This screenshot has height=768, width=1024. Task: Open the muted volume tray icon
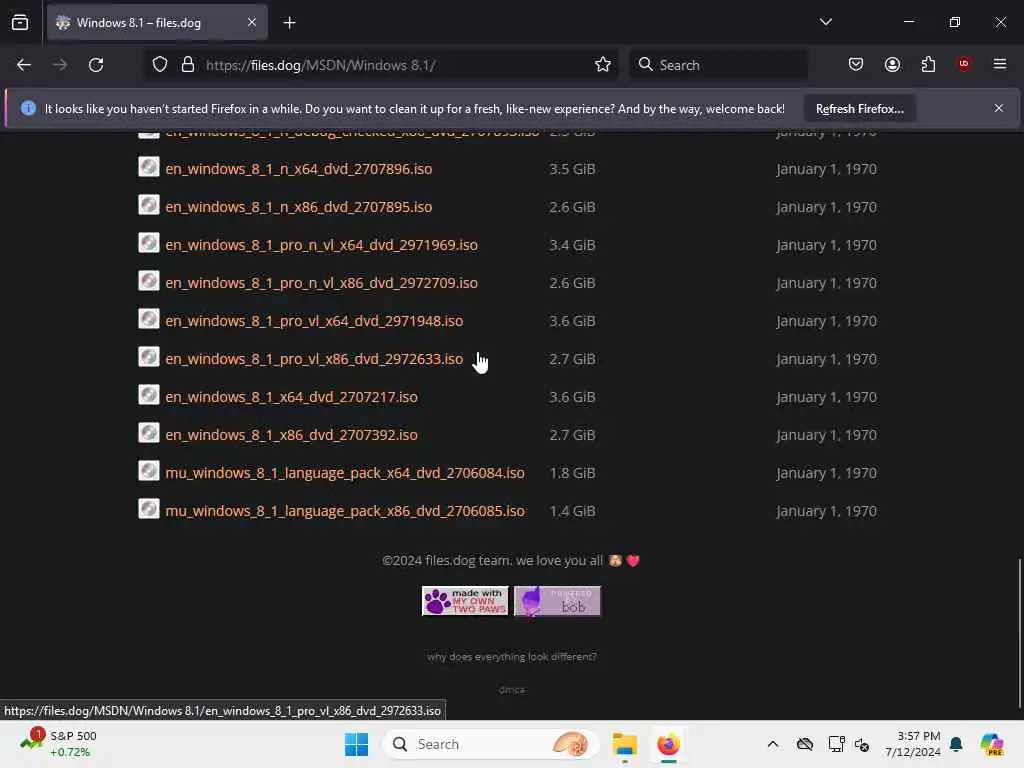[x=861, y=744]
